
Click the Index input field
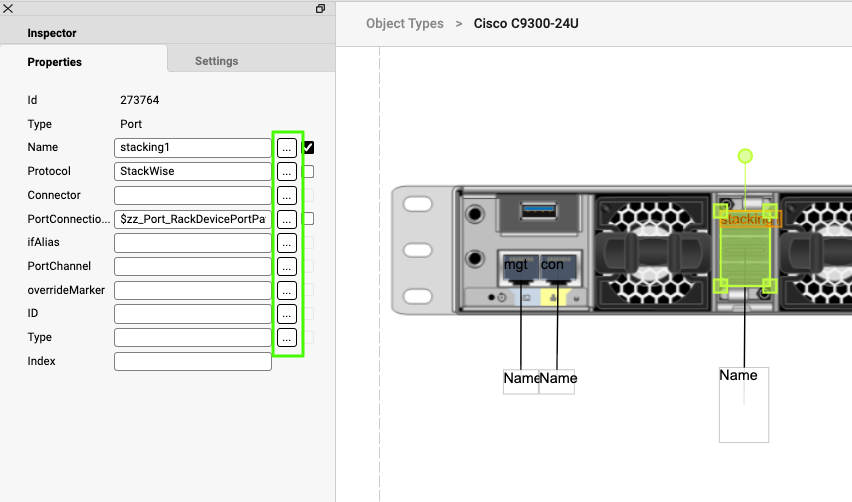(193, 361)
